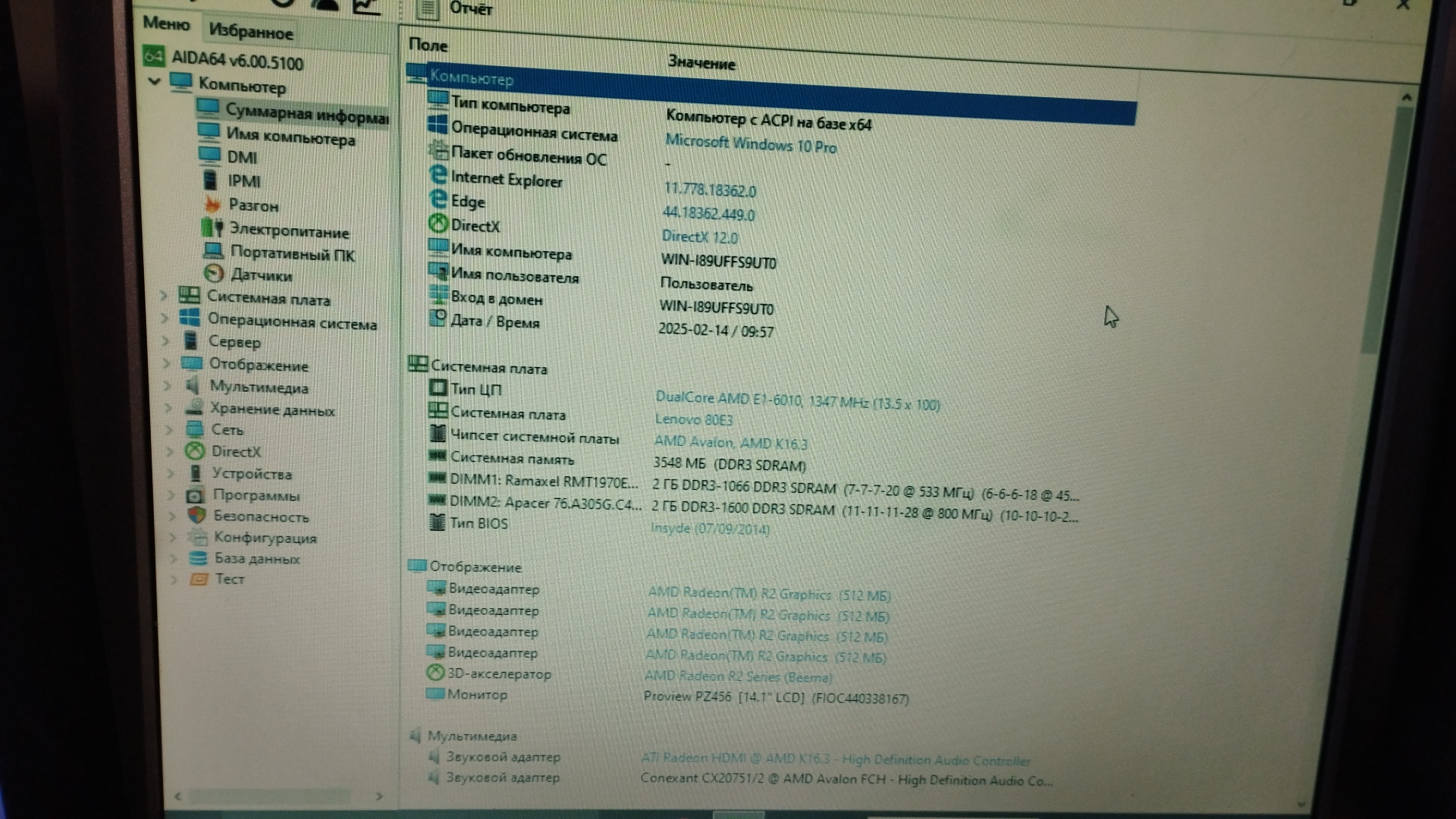This screenshot has height=819, width=1456.
Task: Expand the Сервер tree node
Action: coord(165,341)
